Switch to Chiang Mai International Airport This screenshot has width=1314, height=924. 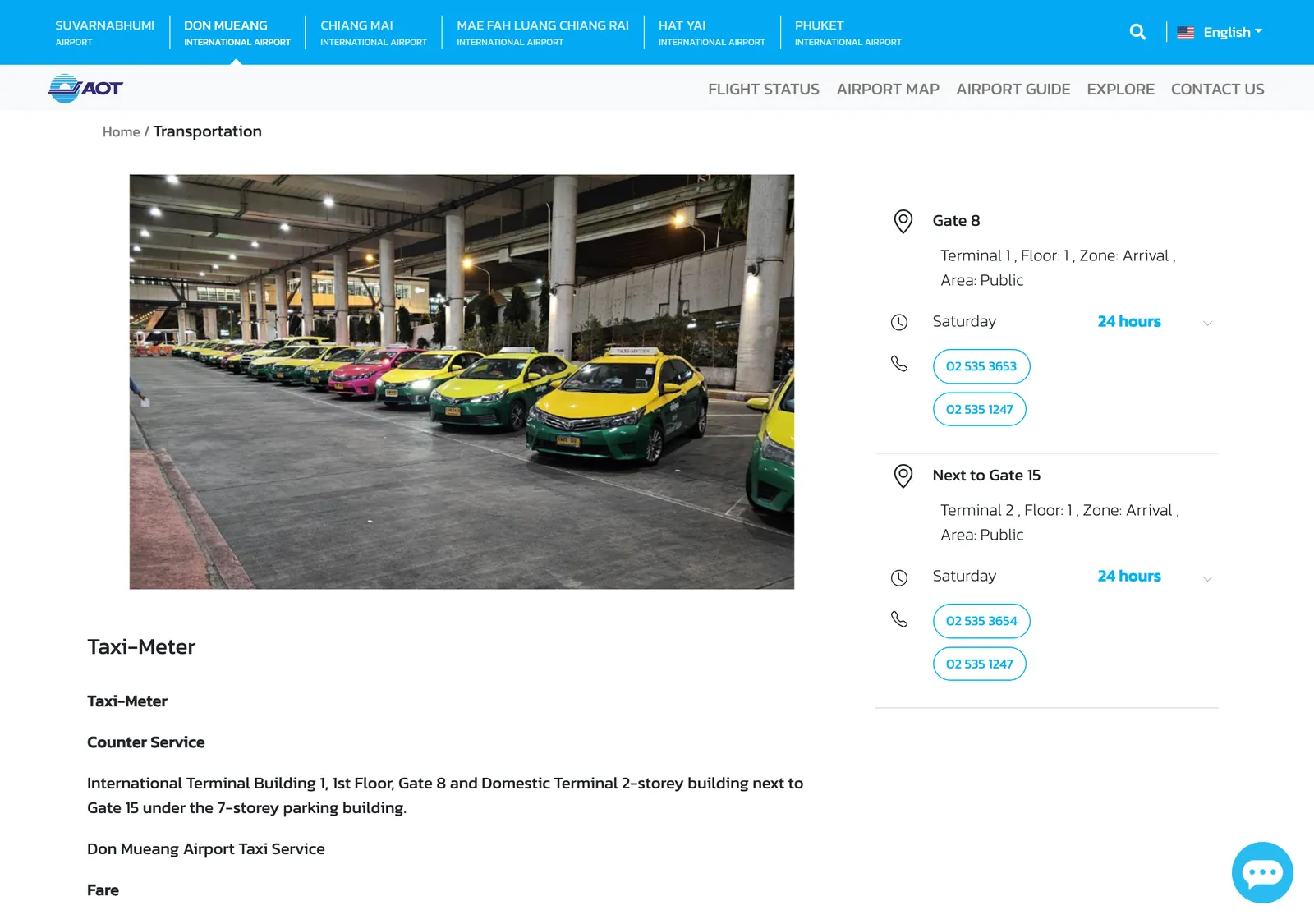[374, 32]
